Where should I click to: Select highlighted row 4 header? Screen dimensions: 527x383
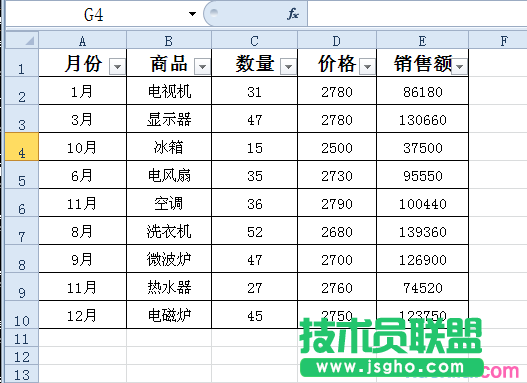(22, 146)
